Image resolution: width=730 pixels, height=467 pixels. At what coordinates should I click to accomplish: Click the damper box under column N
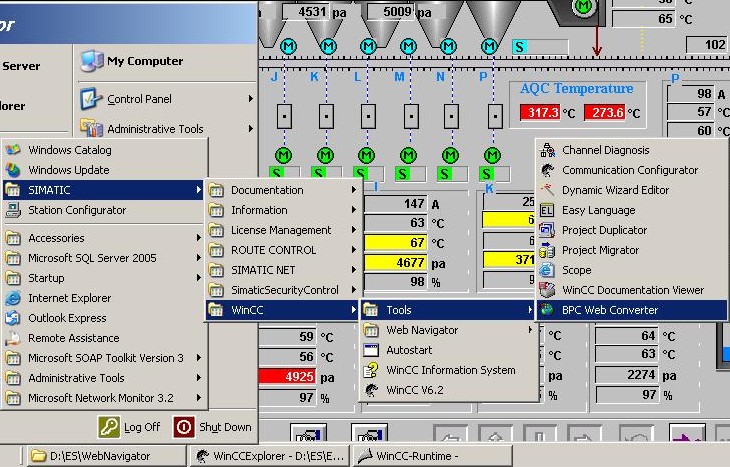point(451,116)
